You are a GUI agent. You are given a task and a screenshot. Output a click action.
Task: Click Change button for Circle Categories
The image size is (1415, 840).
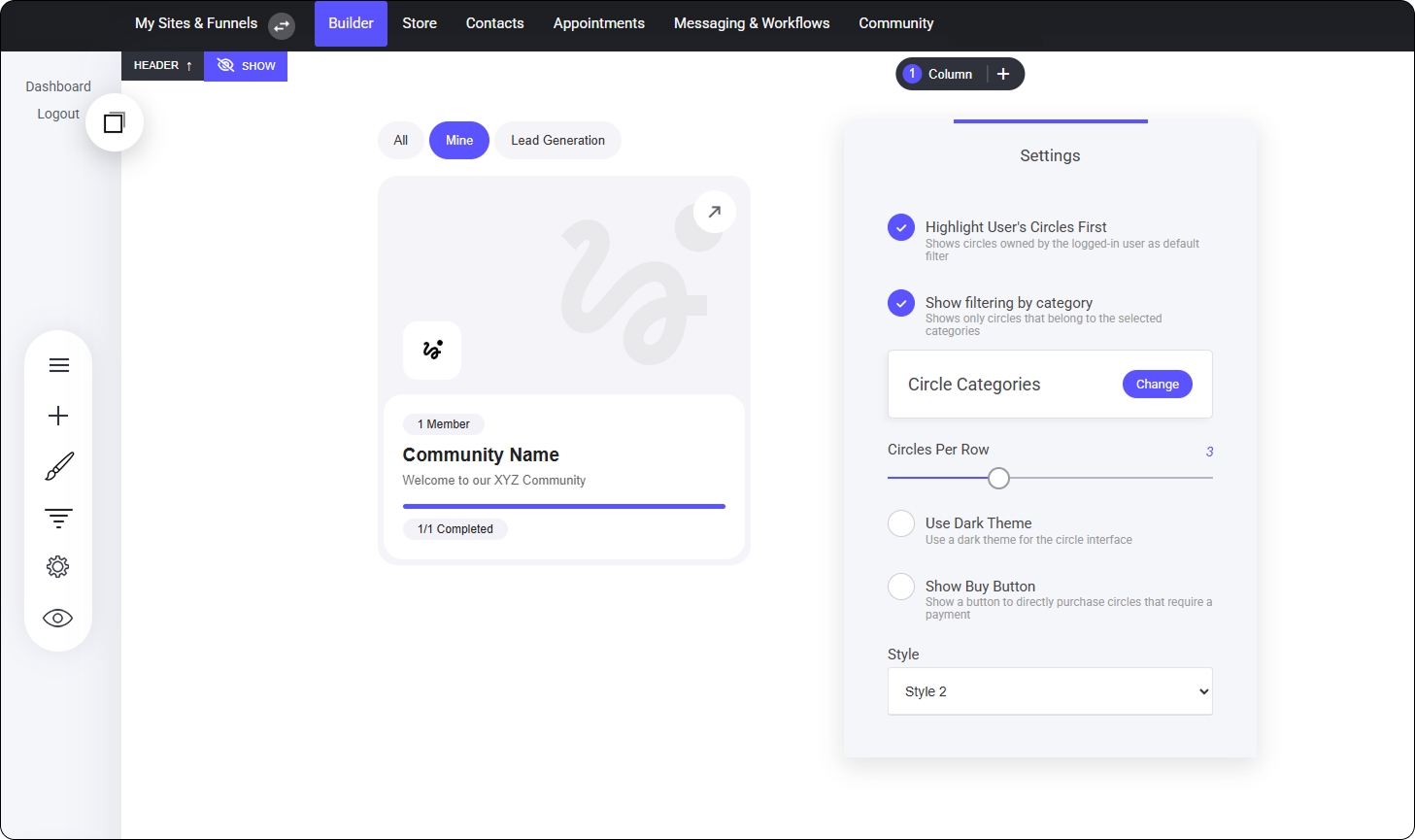tap(1157, 385)
